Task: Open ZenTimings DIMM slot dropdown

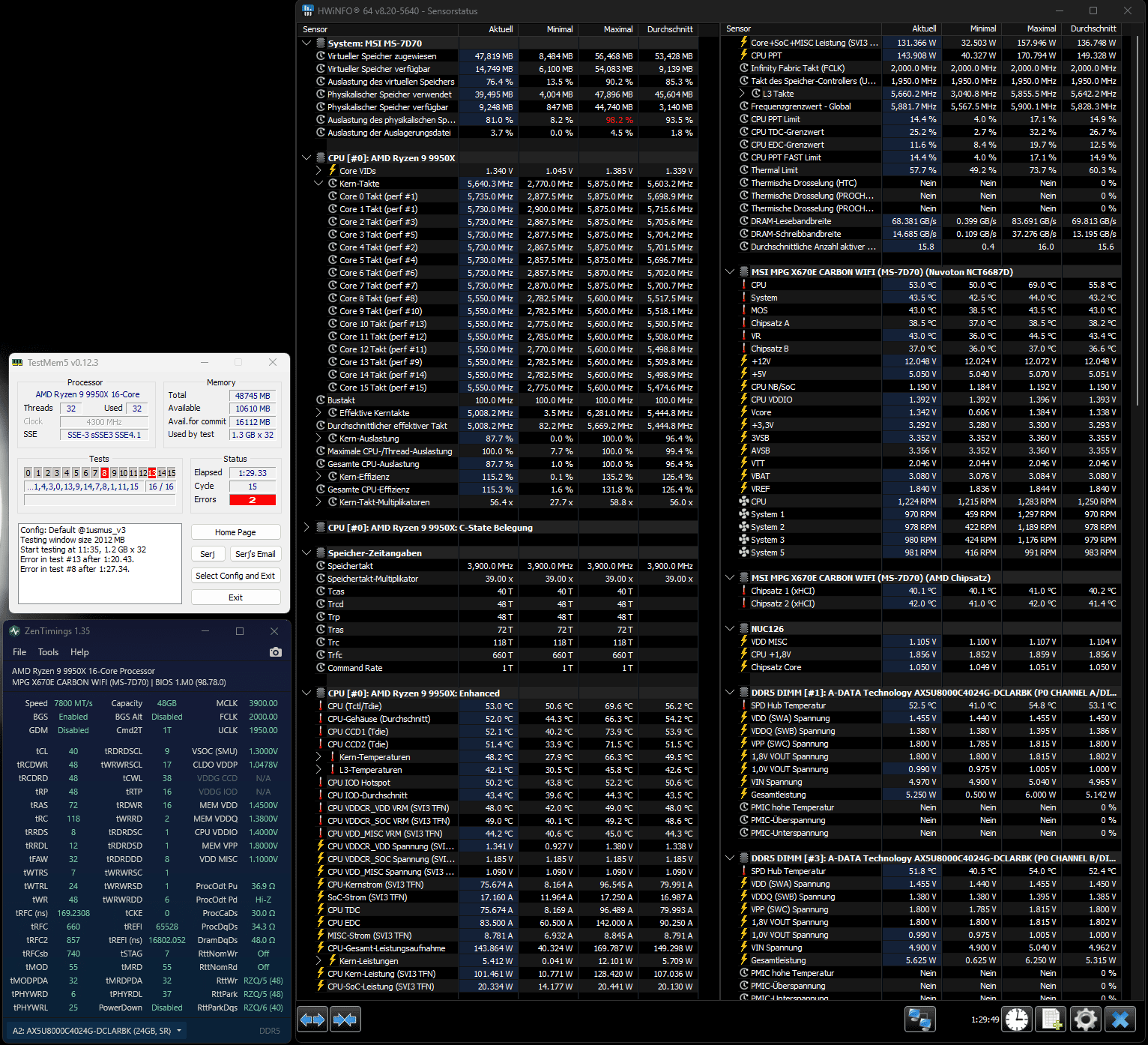Action: click(98, 1031)
